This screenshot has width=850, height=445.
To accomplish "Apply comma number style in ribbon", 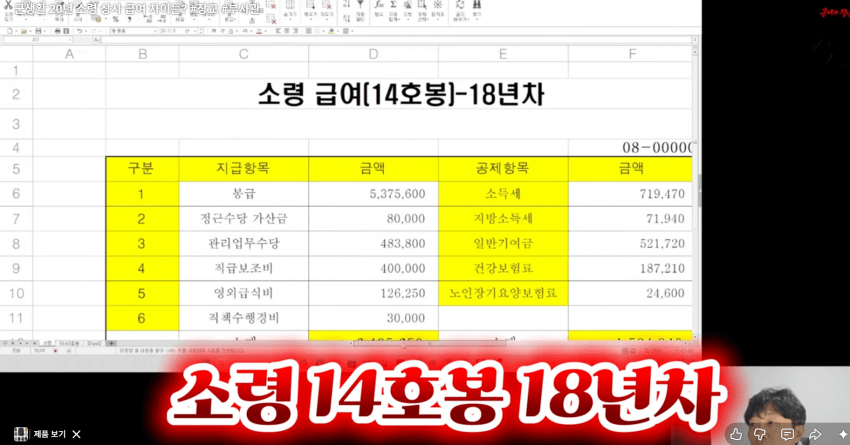I will coord(129,19).
